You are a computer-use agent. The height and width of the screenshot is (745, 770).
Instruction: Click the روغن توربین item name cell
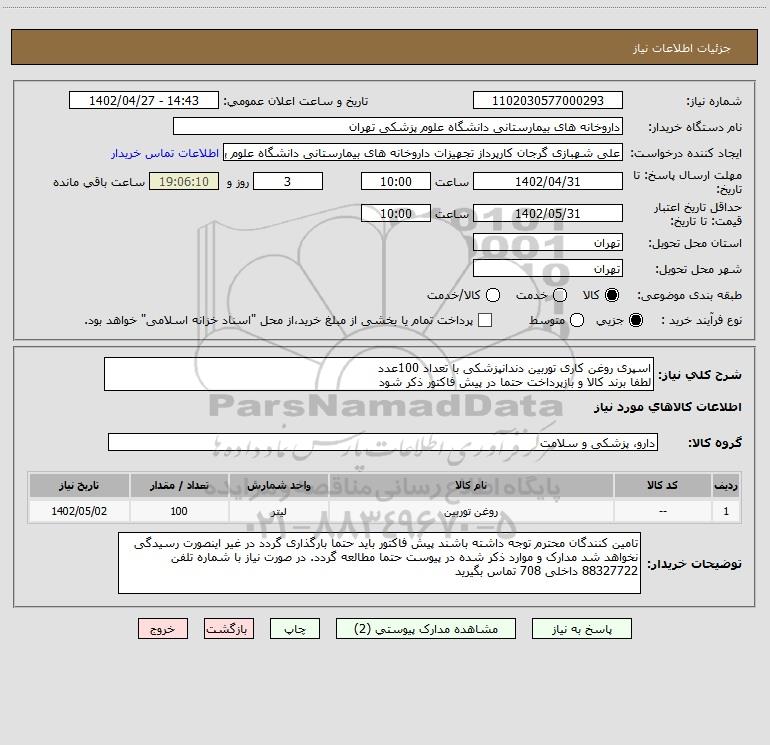click(471, 511)
